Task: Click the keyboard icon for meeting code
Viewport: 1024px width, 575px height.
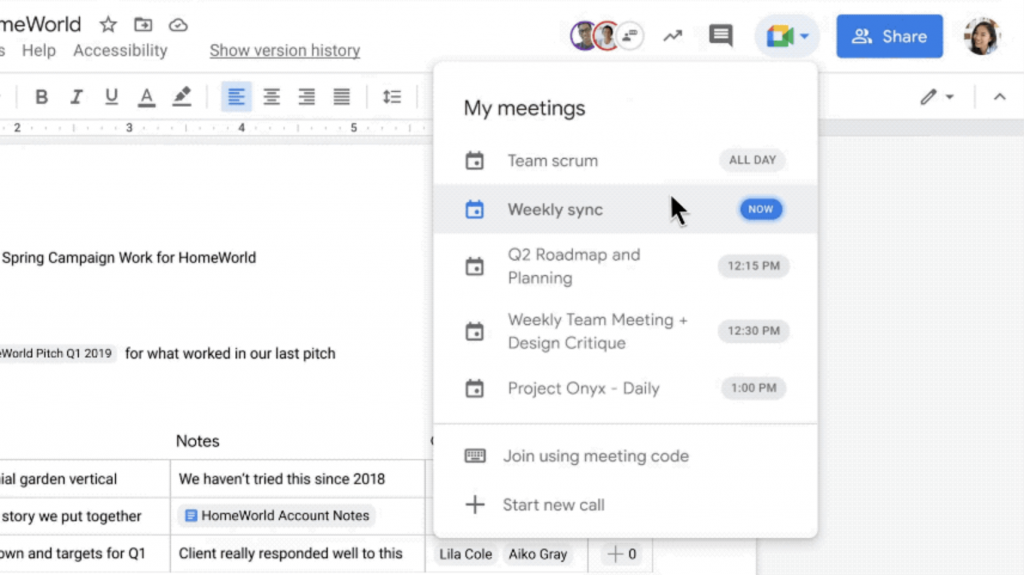Action: click(475, 455)
